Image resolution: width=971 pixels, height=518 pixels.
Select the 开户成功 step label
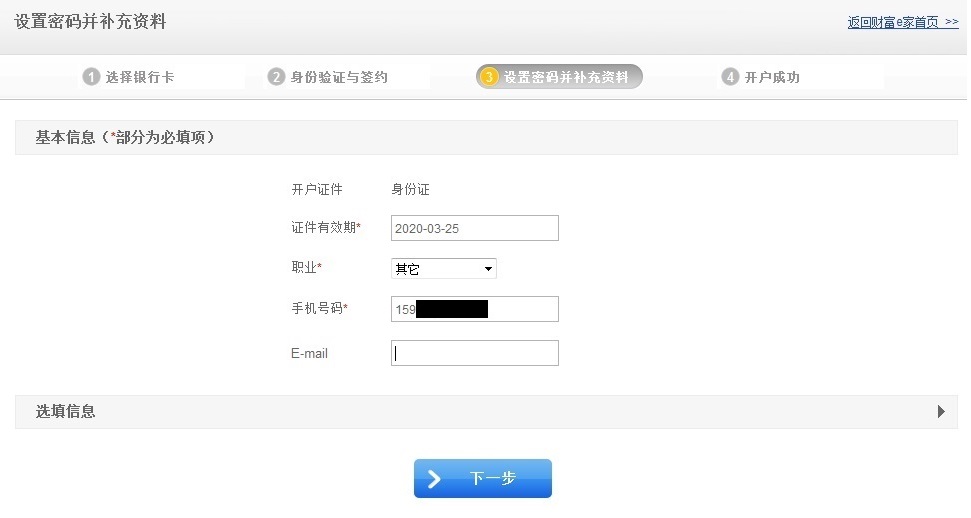[x=772, y=77]
